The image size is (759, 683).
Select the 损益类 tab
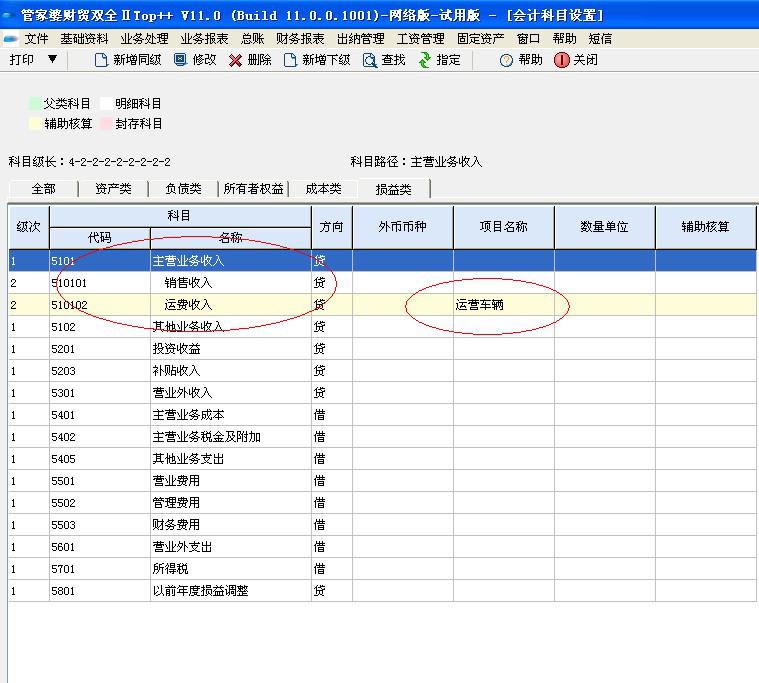click(x=394, y=189)
